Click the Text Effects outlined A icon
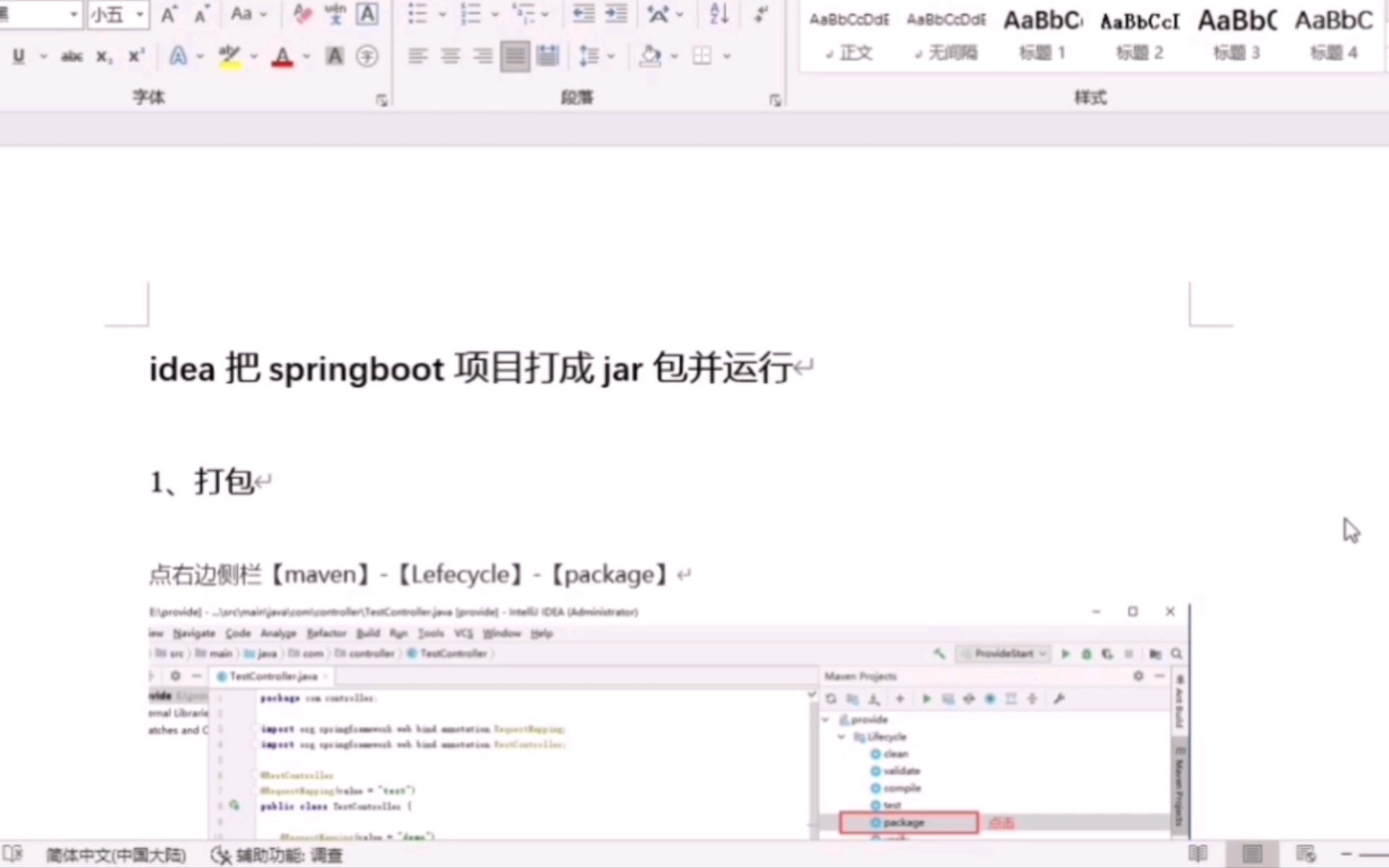The height and width of the screenshot is (868, 1389). tap(178, 55)
